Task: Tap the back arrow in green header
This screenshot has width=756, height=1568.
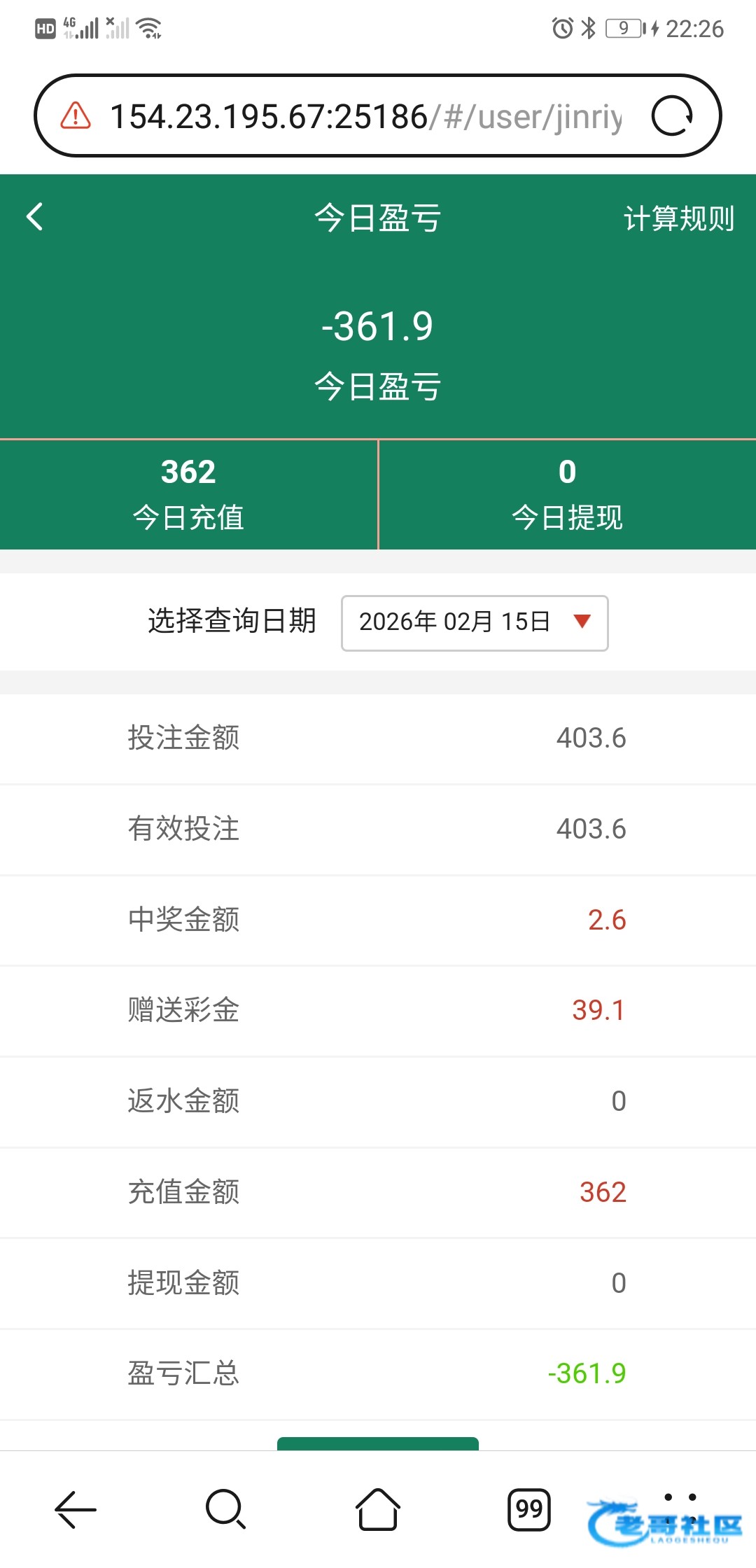Action: click(x=35, y=217)
